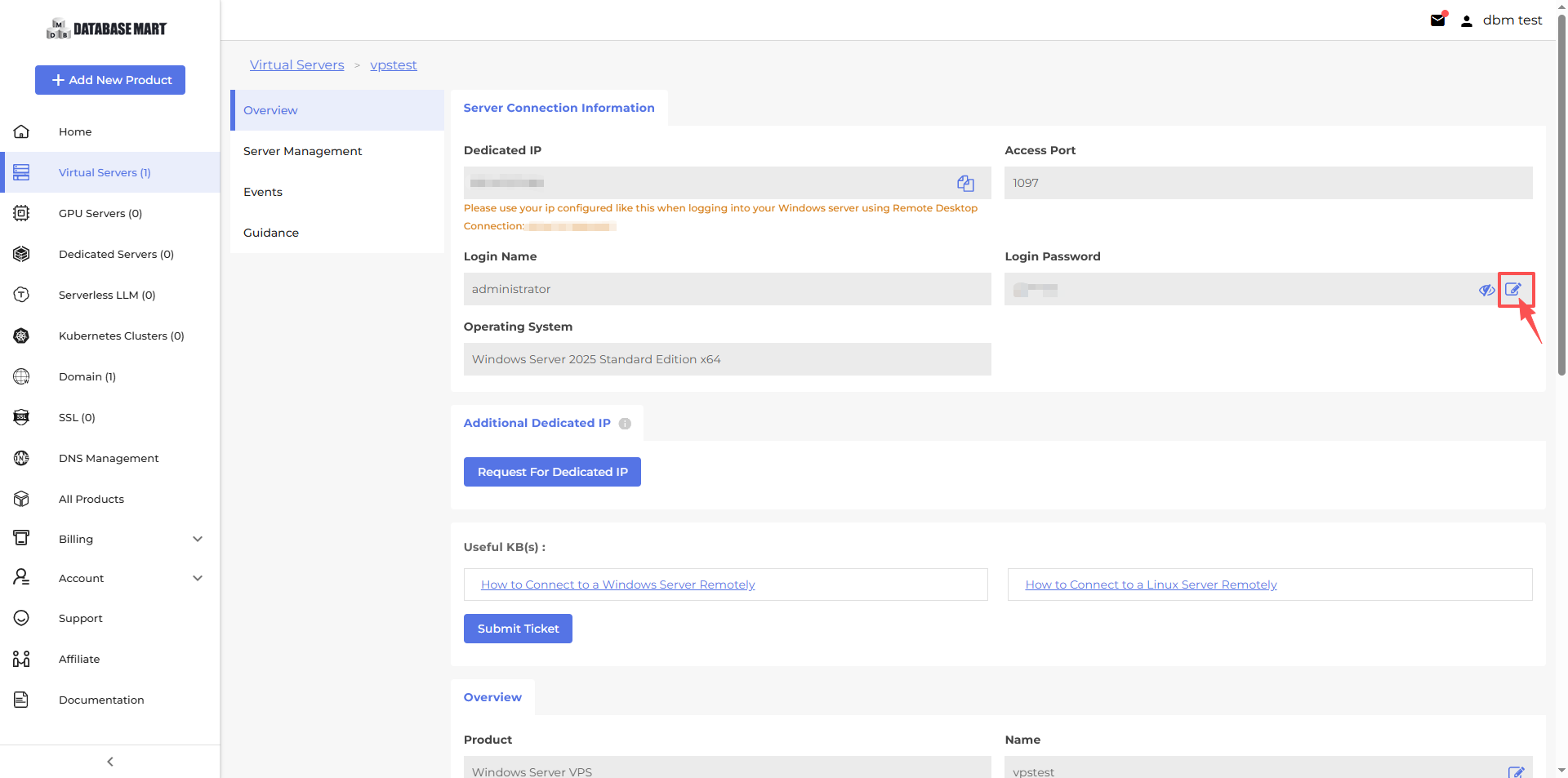The height and width of the screenshot is (778, 1568).
Task: Click the Access Port field 1097
Action: [1268, 183]
